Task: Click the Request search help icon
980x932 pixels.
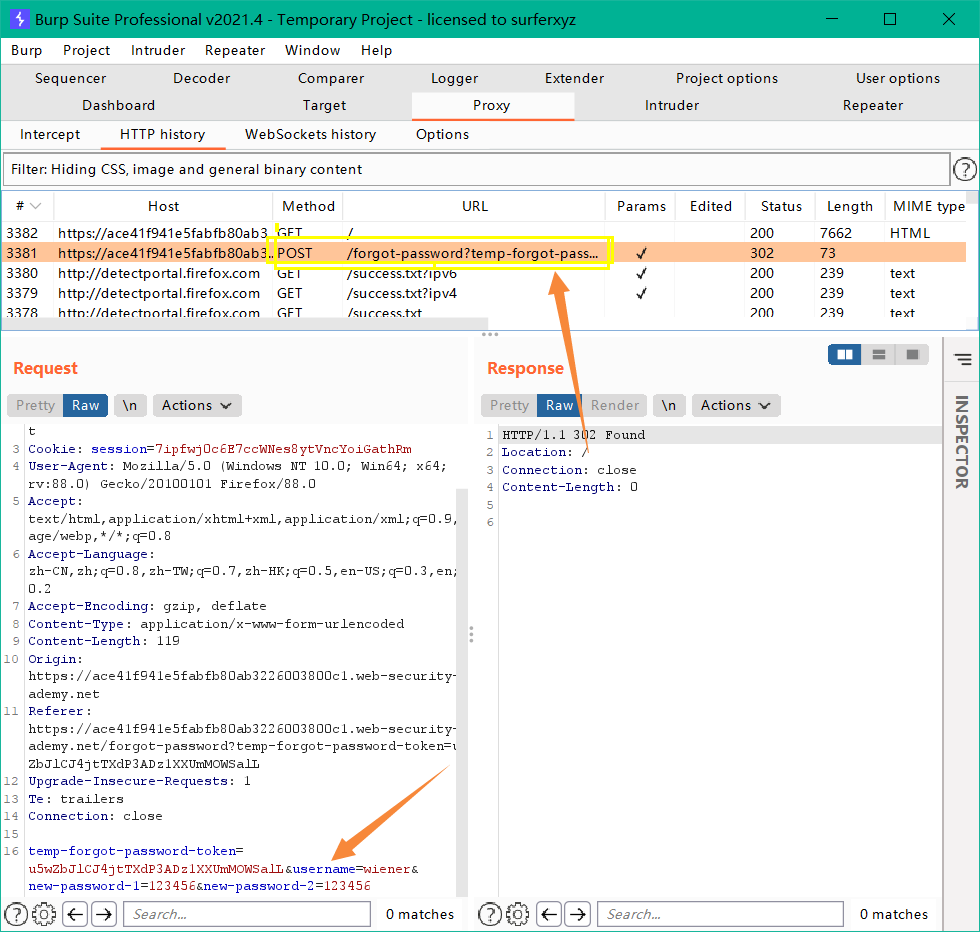Action: pyautogui.click(x=16, y=914)
